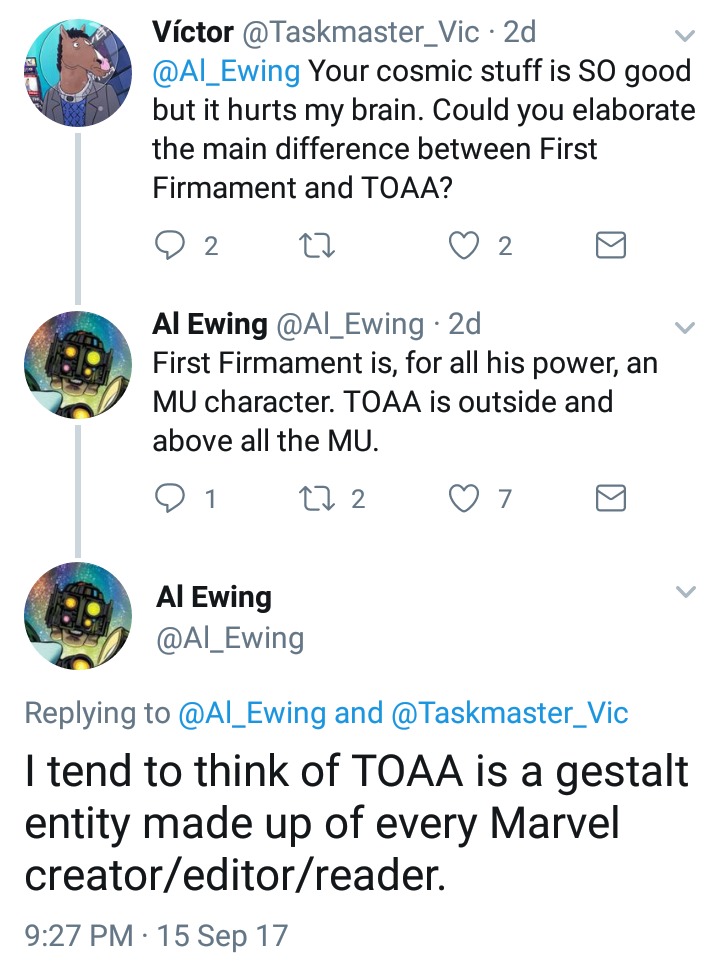Like Al Ewing's First Firmament tweet
This screenshot has width=720, height=977.
[x=463, y=498]
